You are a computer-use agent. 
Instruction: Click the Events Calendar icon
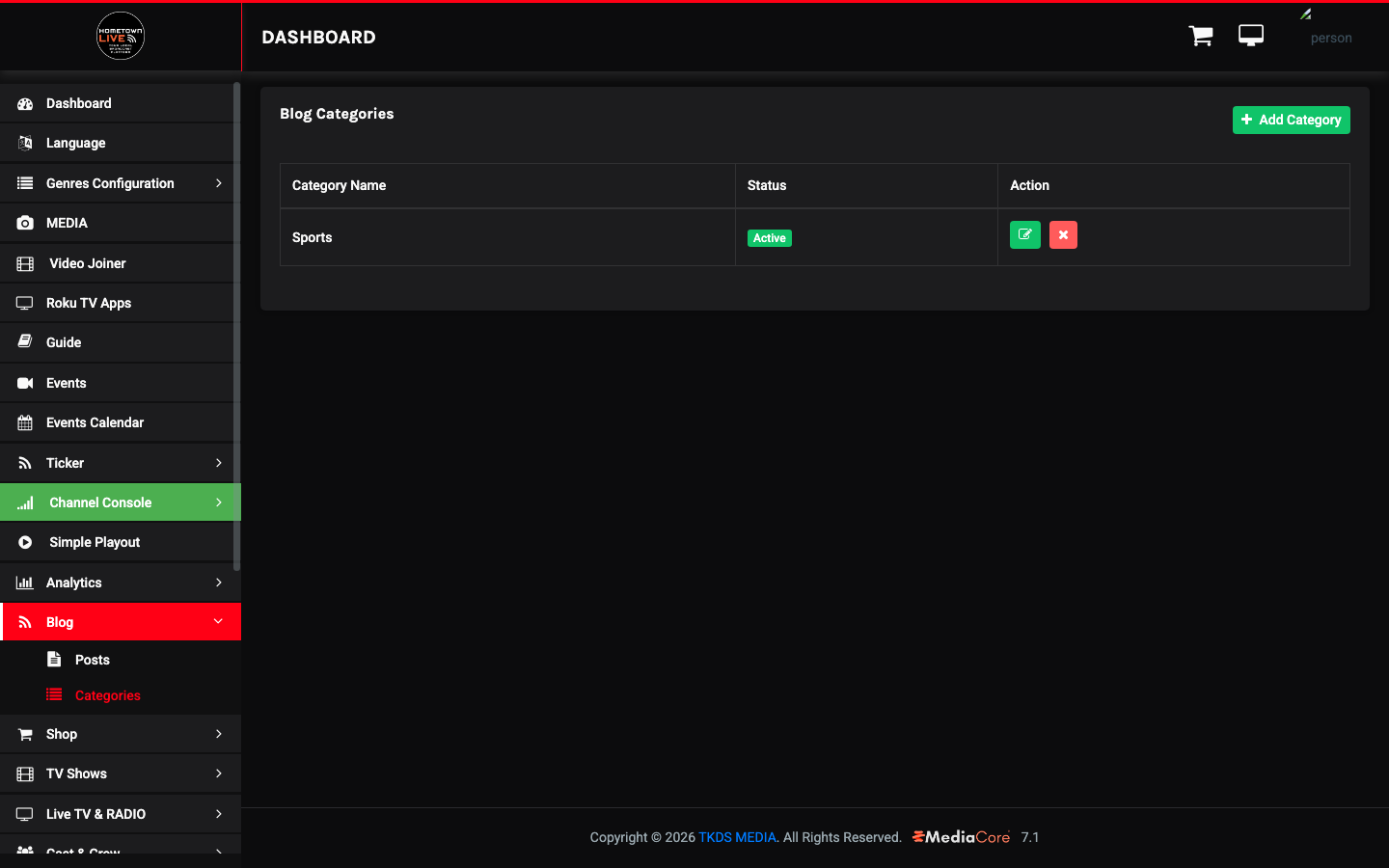point(25,422)
